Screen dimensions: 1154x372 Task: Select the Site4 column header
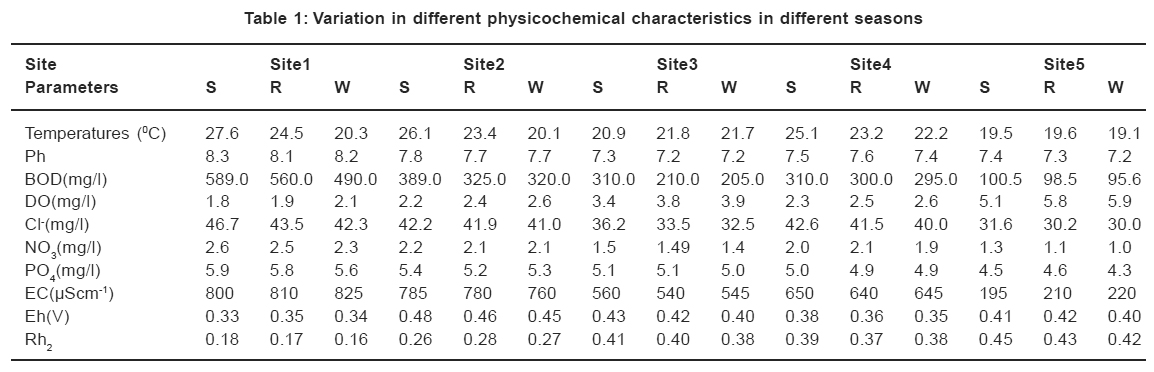tap(871, 64)
